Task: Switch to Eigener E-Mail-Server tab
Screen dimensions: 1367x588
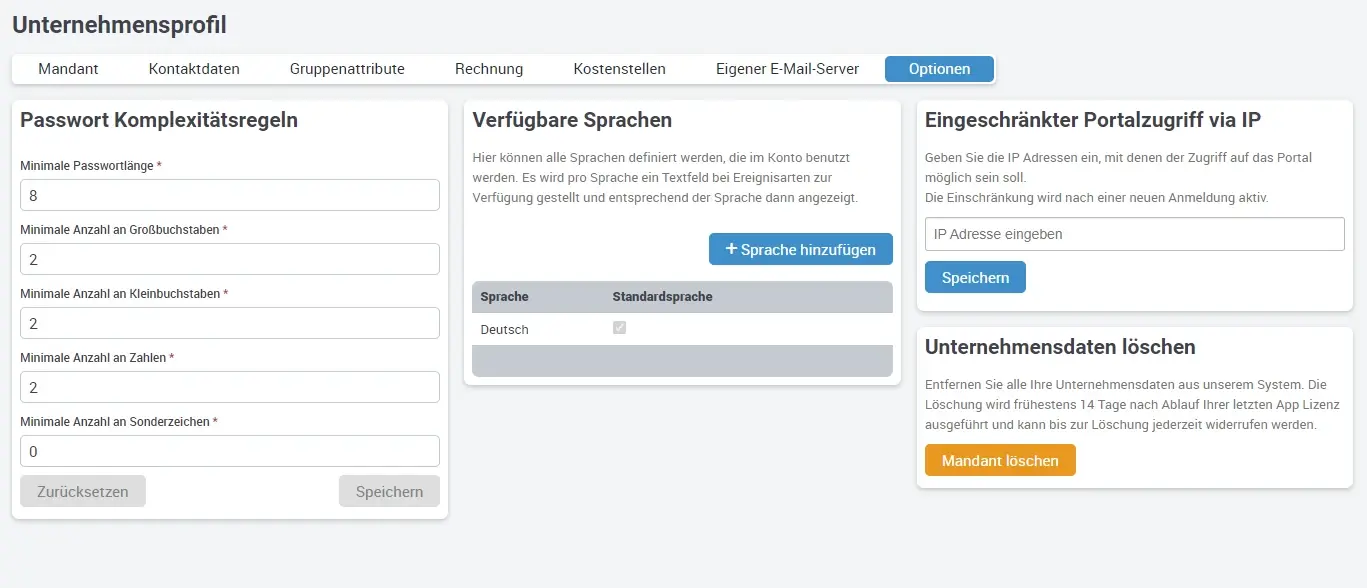Action: (x=787, y=69)
